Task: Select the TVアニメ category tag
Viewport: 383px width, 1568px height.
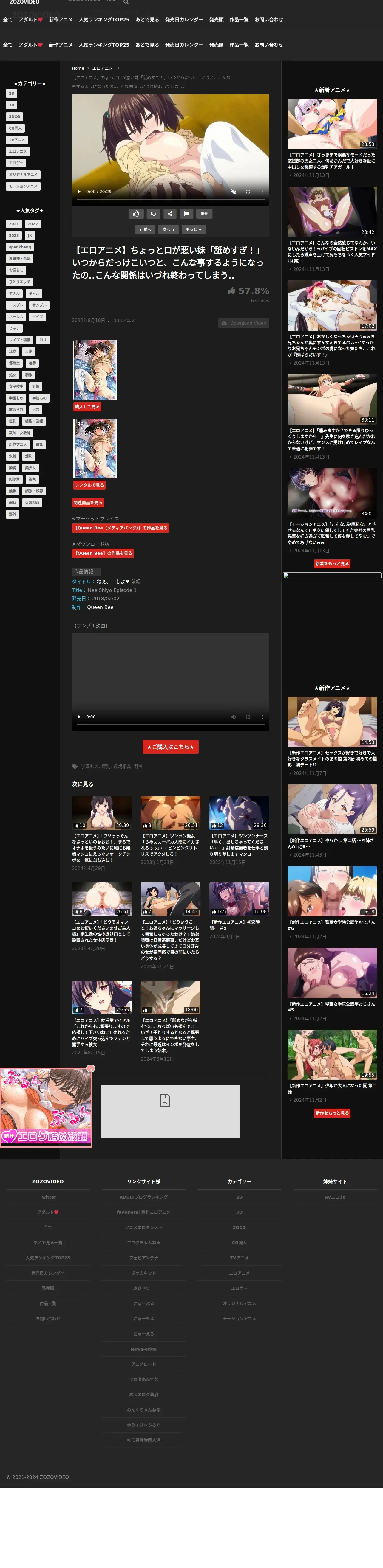Action: [17, 139]
